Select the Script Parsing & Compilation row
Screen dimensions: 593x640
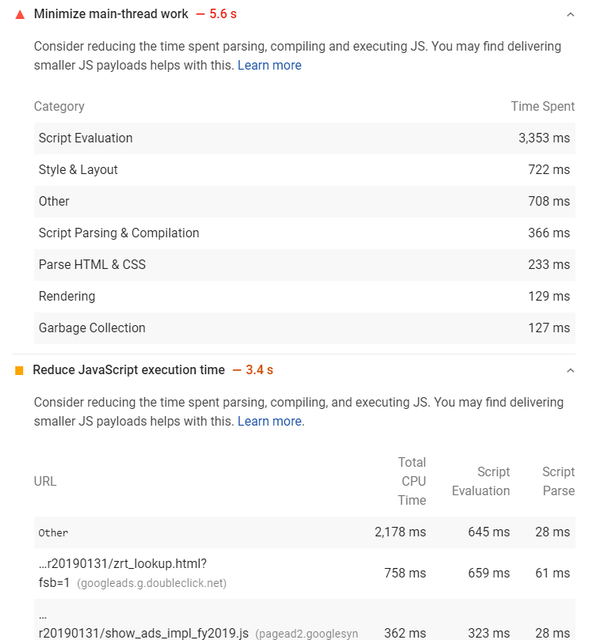[304, 233]
